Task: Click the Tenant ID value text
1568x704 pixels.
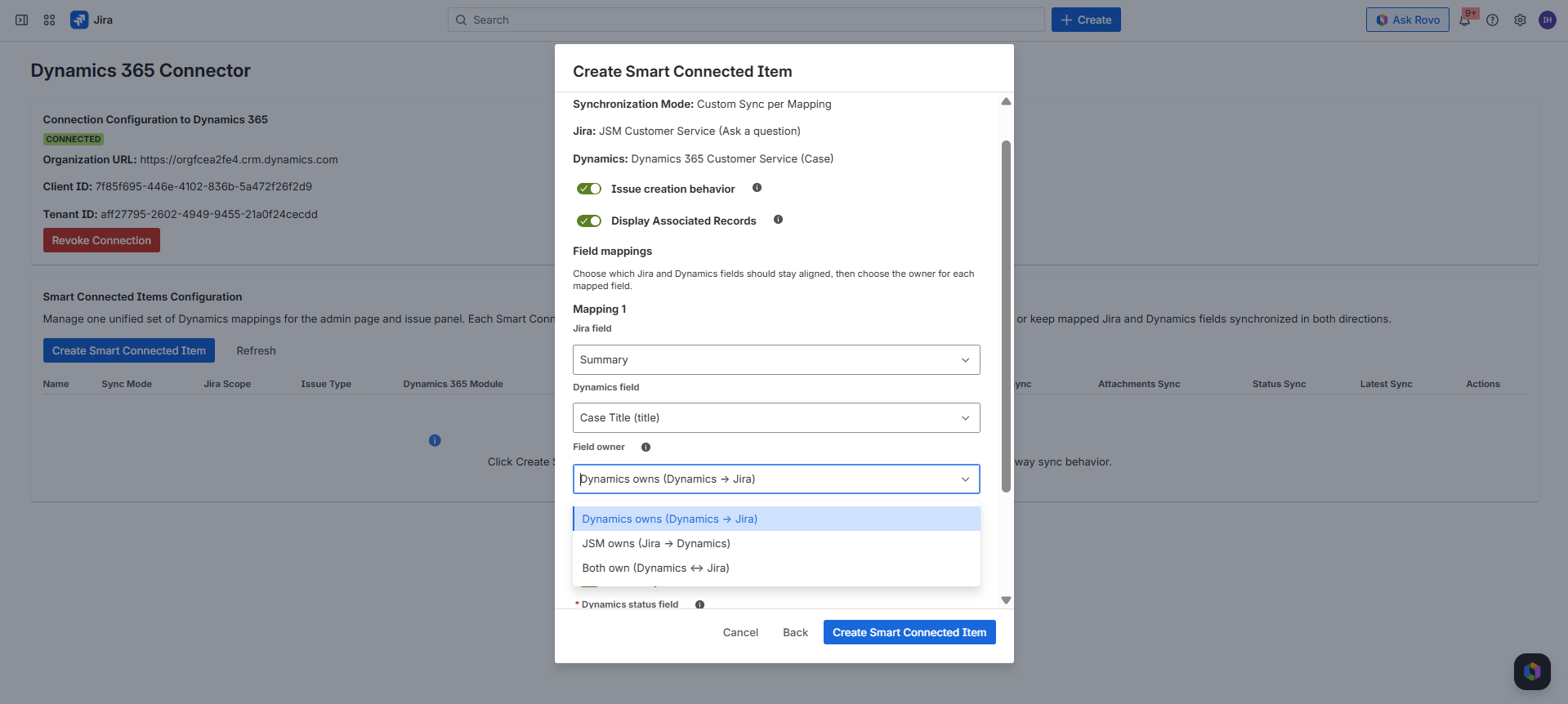Action: (x=209, y=214)
